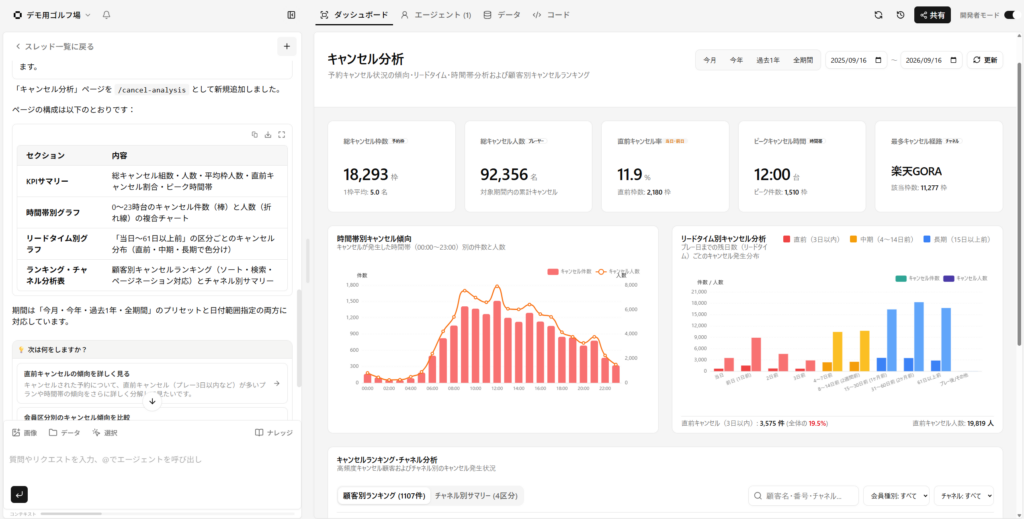The height and width of the screenshot is (519, 1024).
Task: Click the /cancel-analysis code text
Action: coord(151,90)
